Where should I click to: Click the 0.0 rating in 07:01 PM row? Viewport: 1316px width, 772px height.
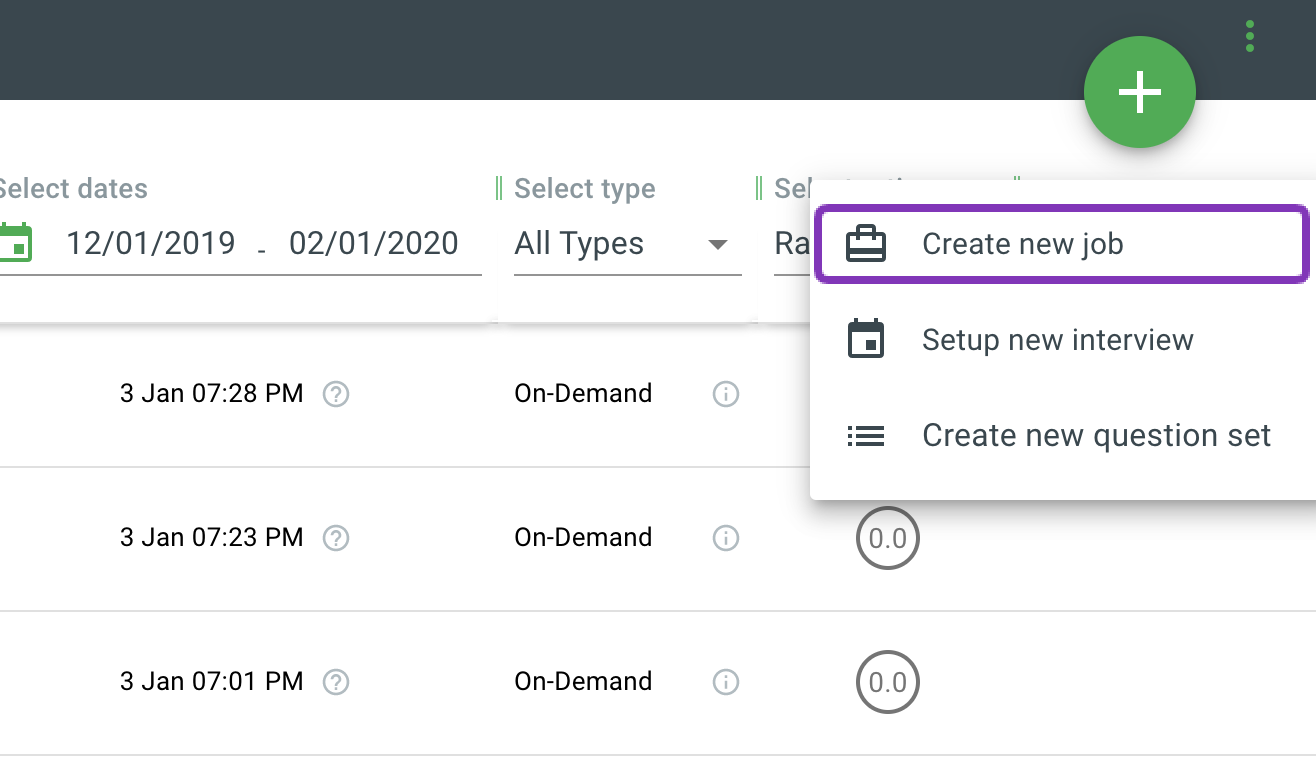tap(887, 683)
